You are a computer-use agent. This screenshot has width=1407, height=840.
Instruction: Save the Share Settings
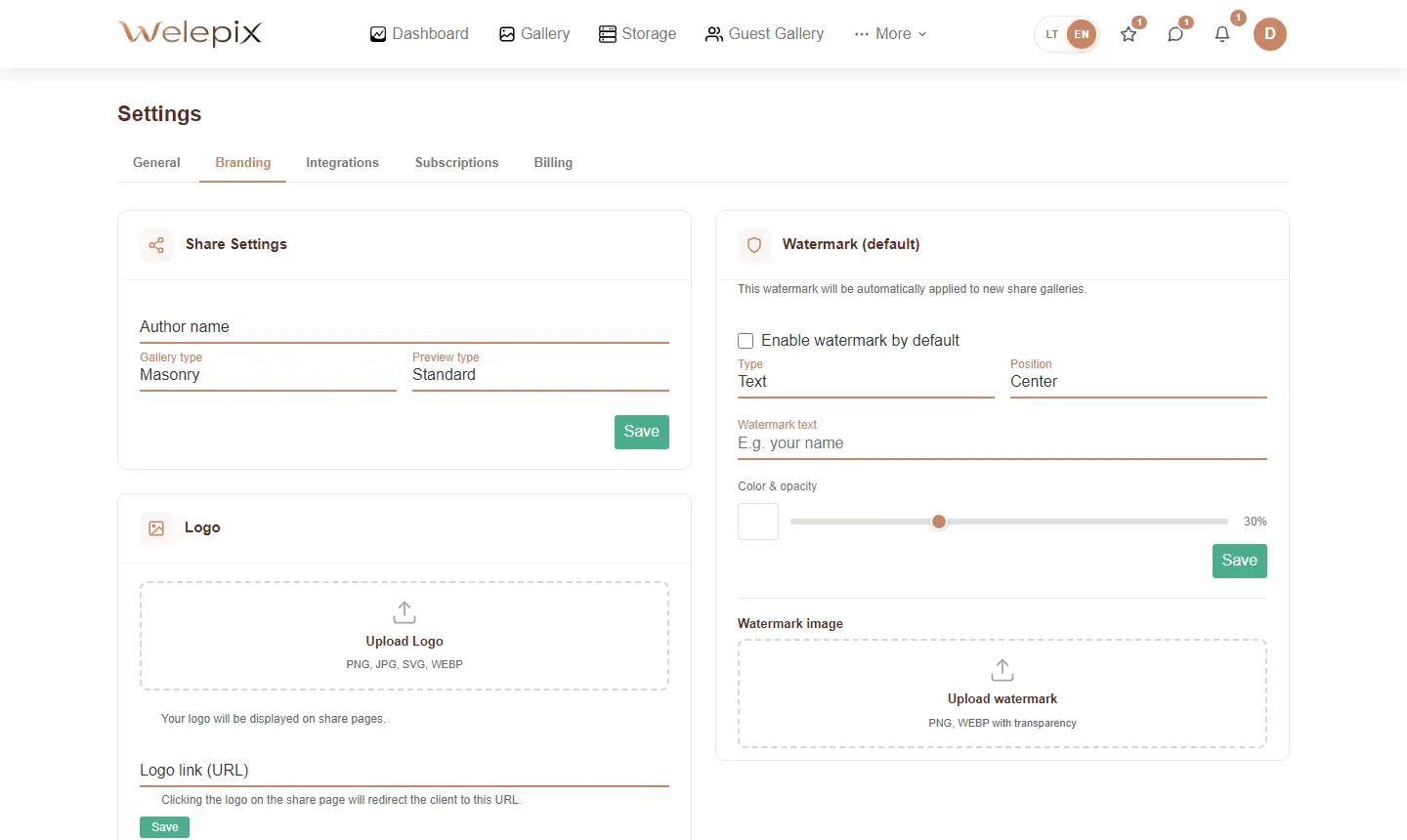[642, 432]
